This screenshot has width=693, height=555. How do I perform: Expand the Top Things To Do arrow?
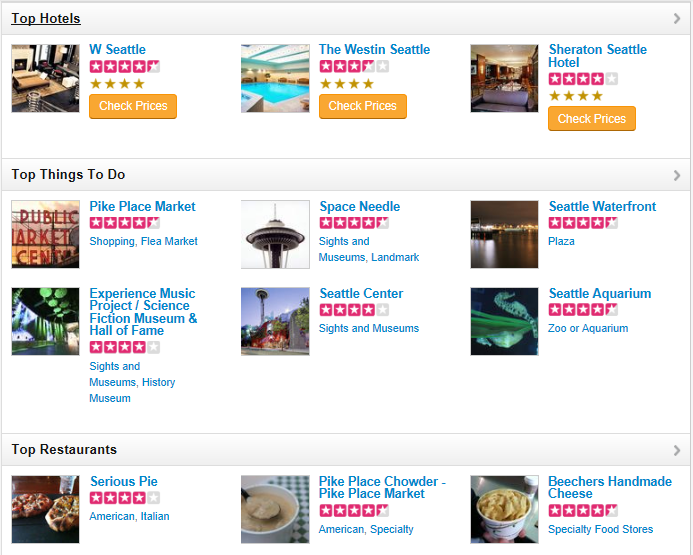point(677,175)
